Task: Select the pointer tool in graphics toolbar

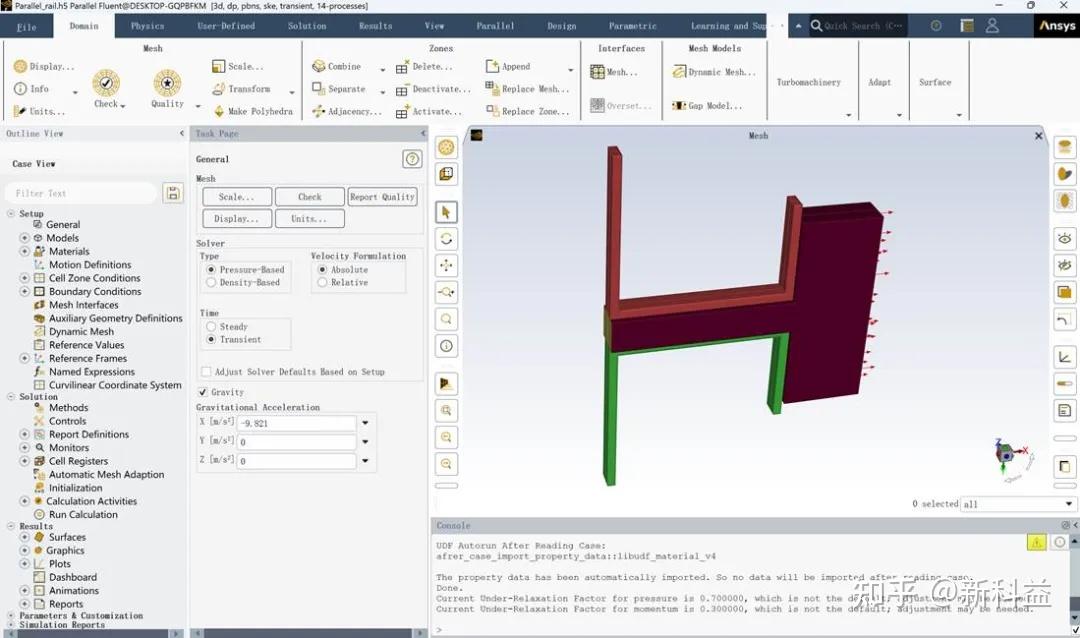Action: click(x=446, y=212)
